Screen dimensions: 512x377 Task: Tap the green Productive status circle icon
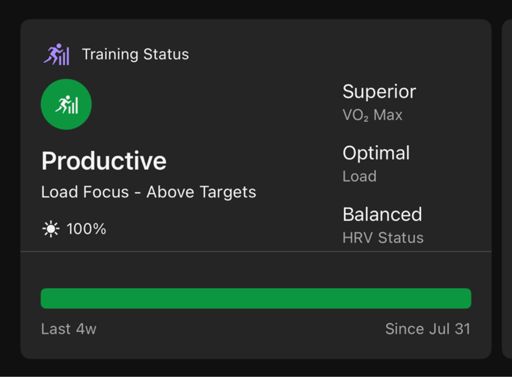pos(66,104)
